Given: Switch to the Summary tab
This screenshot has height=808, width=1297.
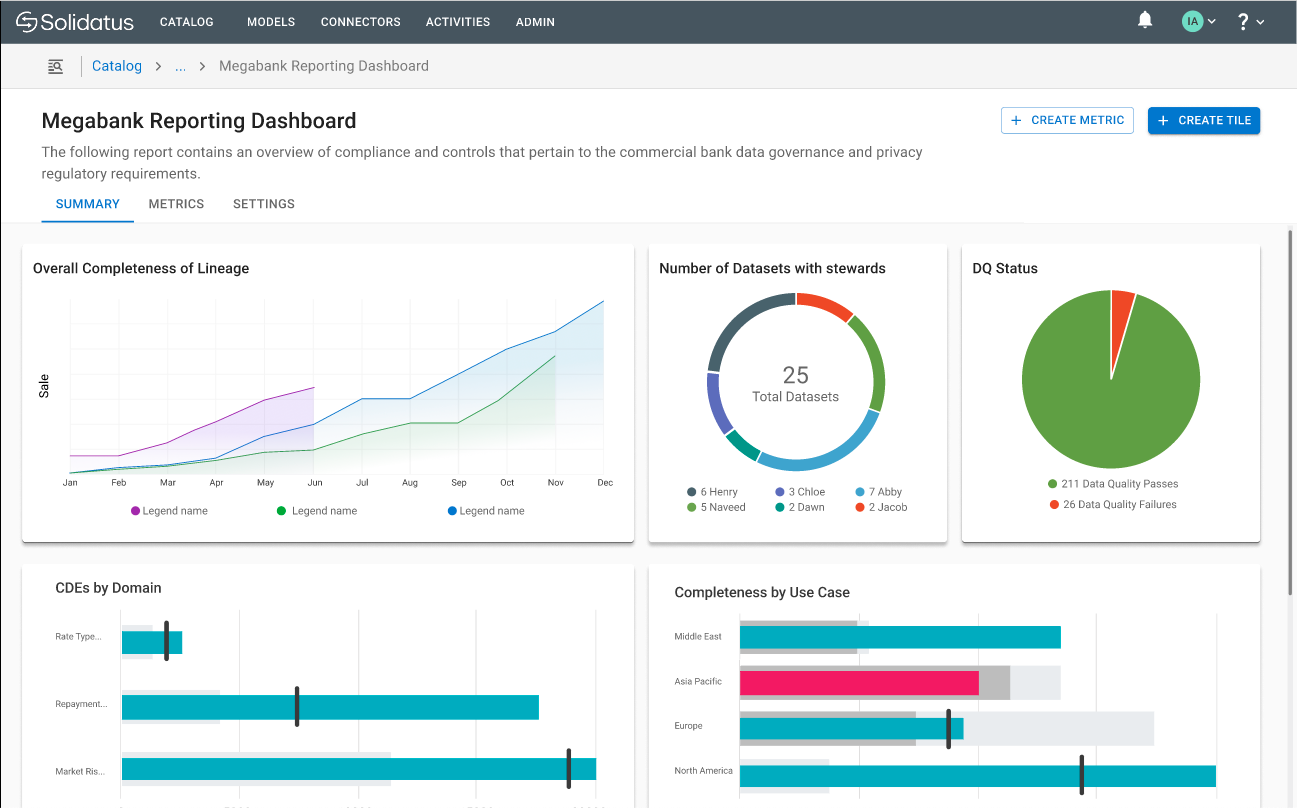Looking at the screenshot, I should [88, 204].
